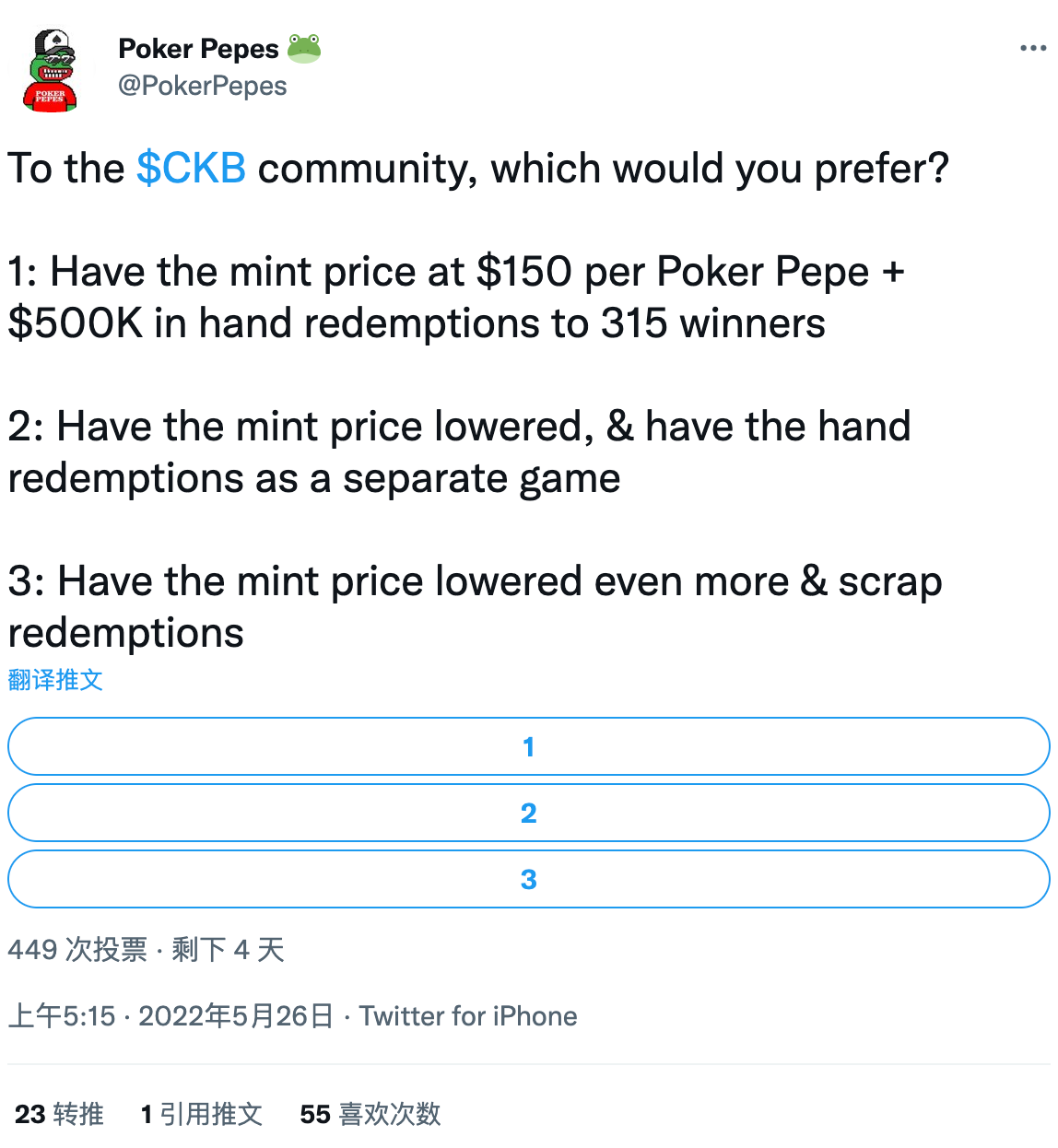1058x1148 pixels.
Task: Click the Twitter for iPhone source link
Action: click(468, 1016)
